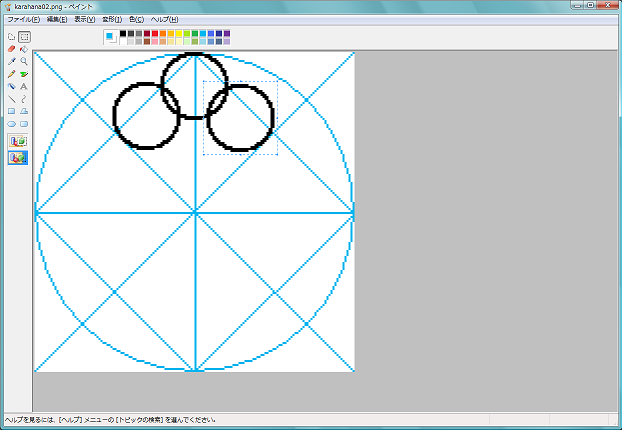
Task: Open the 変形(I) menu
Action: click(112, 19)
